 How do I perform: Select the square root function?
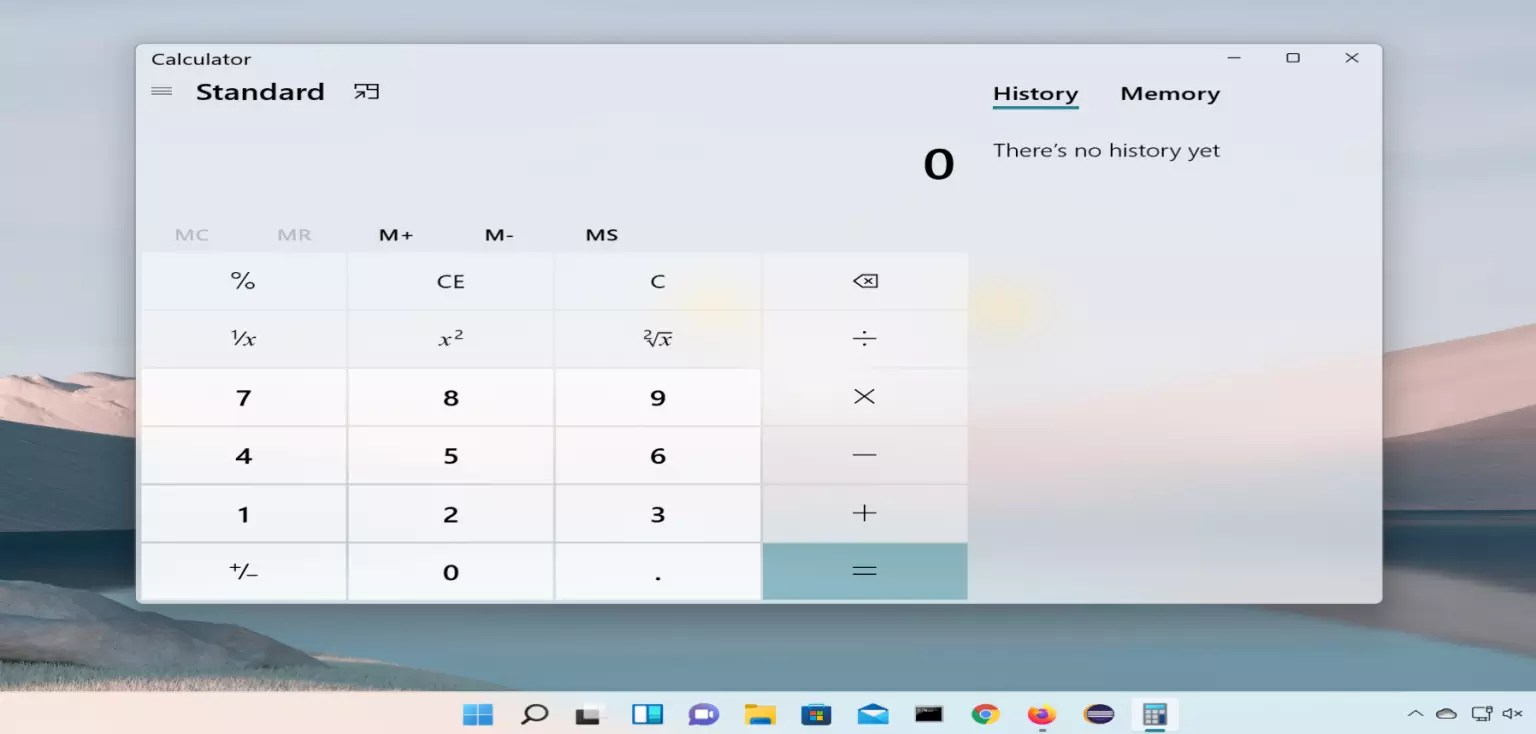click(657, 339)
